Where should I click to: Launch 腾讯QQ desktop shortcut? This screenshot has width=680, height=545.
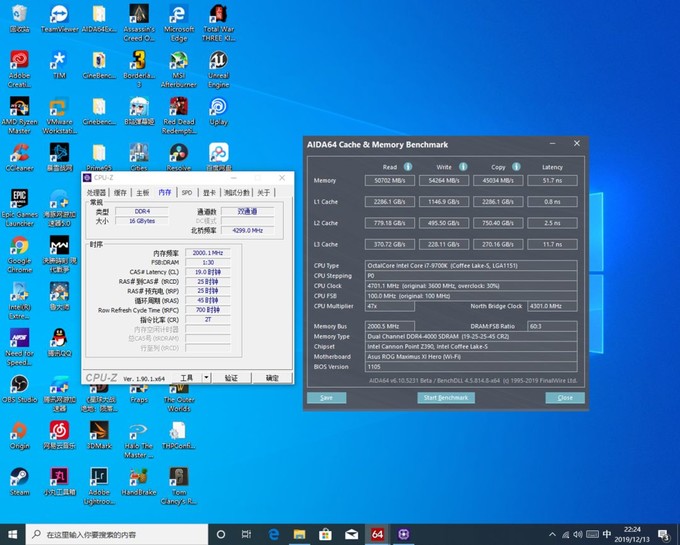pos(59,343)
